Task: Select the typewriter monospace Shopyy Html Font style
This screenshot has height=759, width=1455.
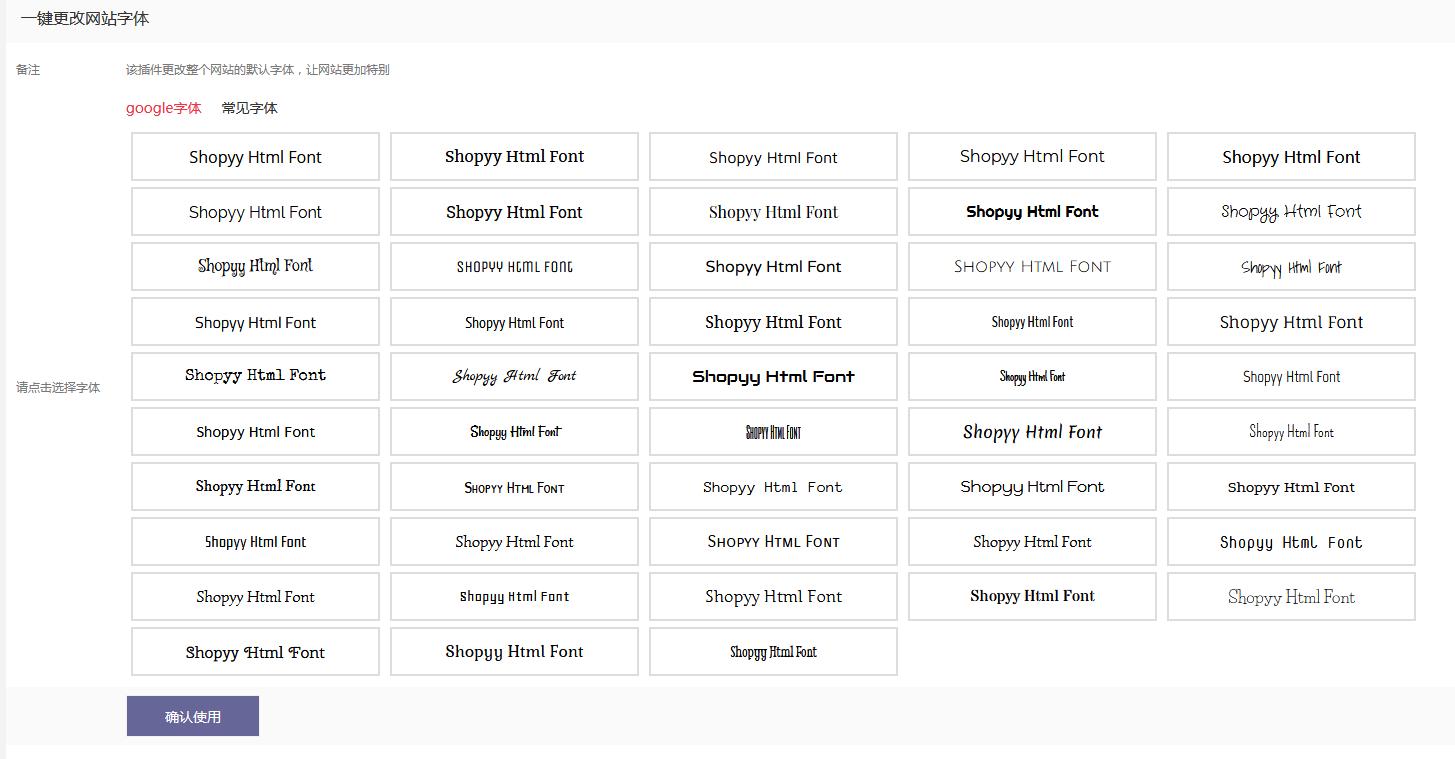Action: tap(254, 376)
